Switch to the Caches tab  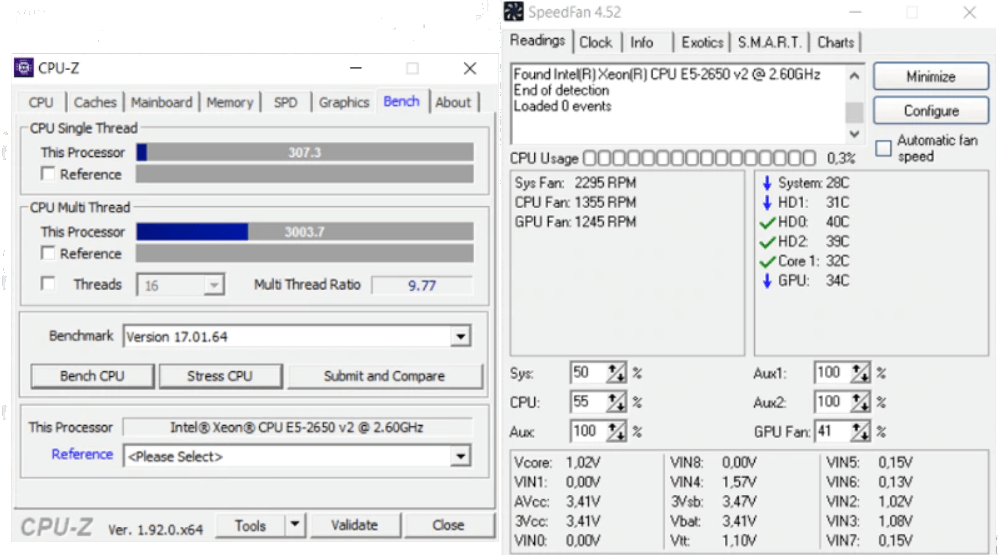95,102
